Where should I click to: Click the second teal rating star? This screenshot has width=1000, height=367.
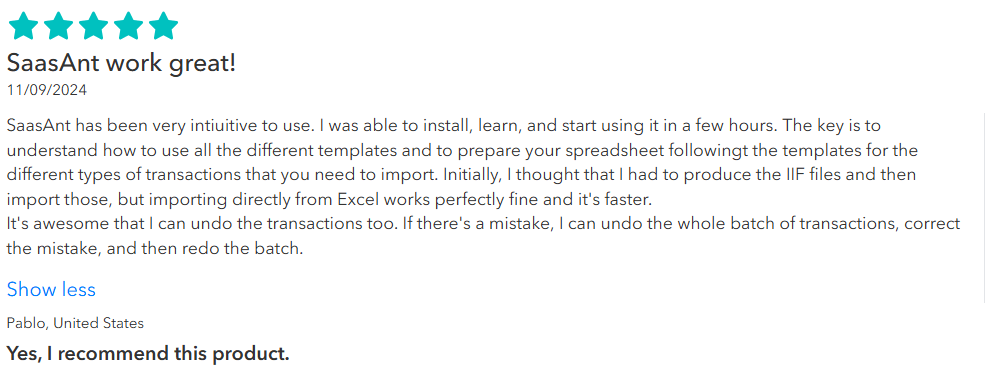pos(59,27)
